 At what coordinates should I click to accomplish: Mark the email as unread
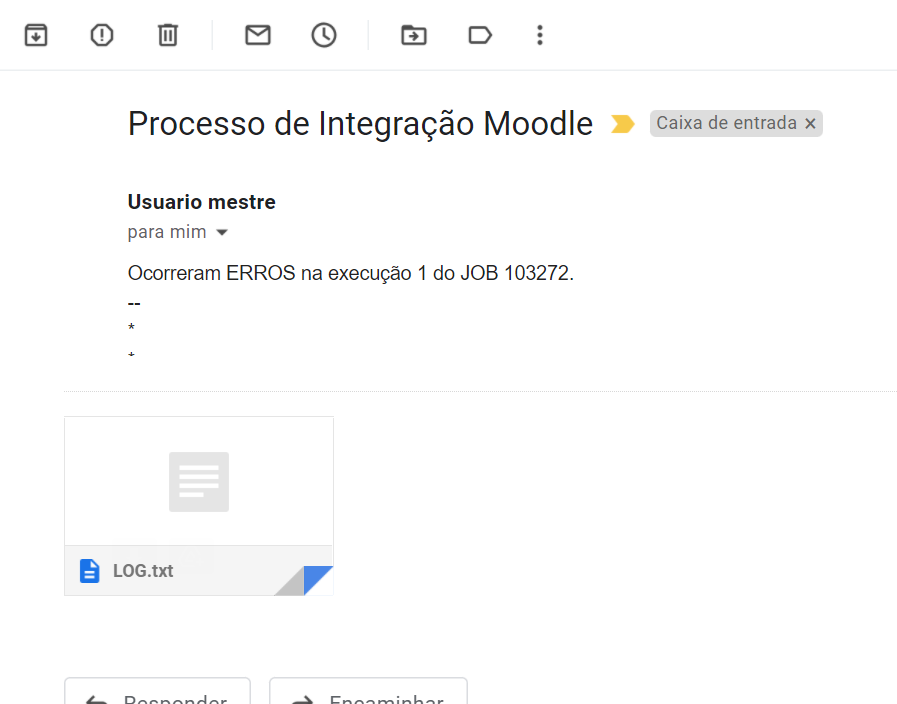(x=258, y=35)
